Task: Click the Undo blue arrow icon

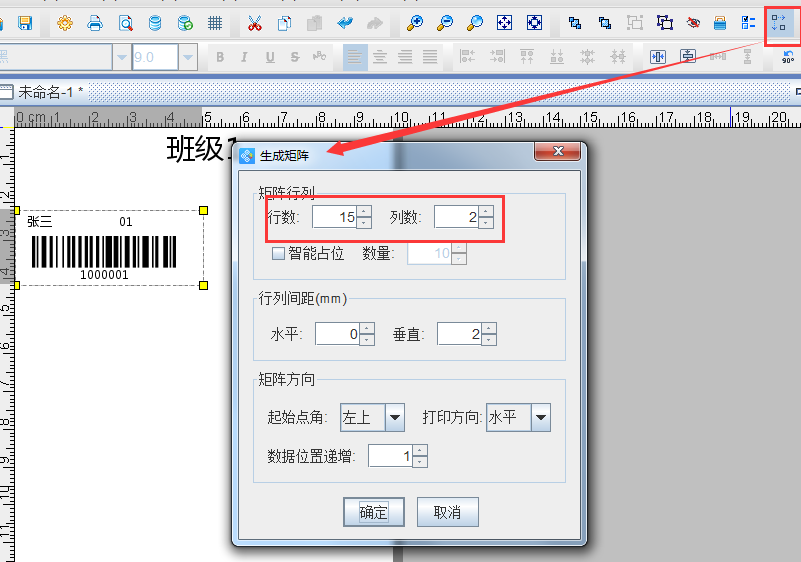Action: click(x=345, y=23)
